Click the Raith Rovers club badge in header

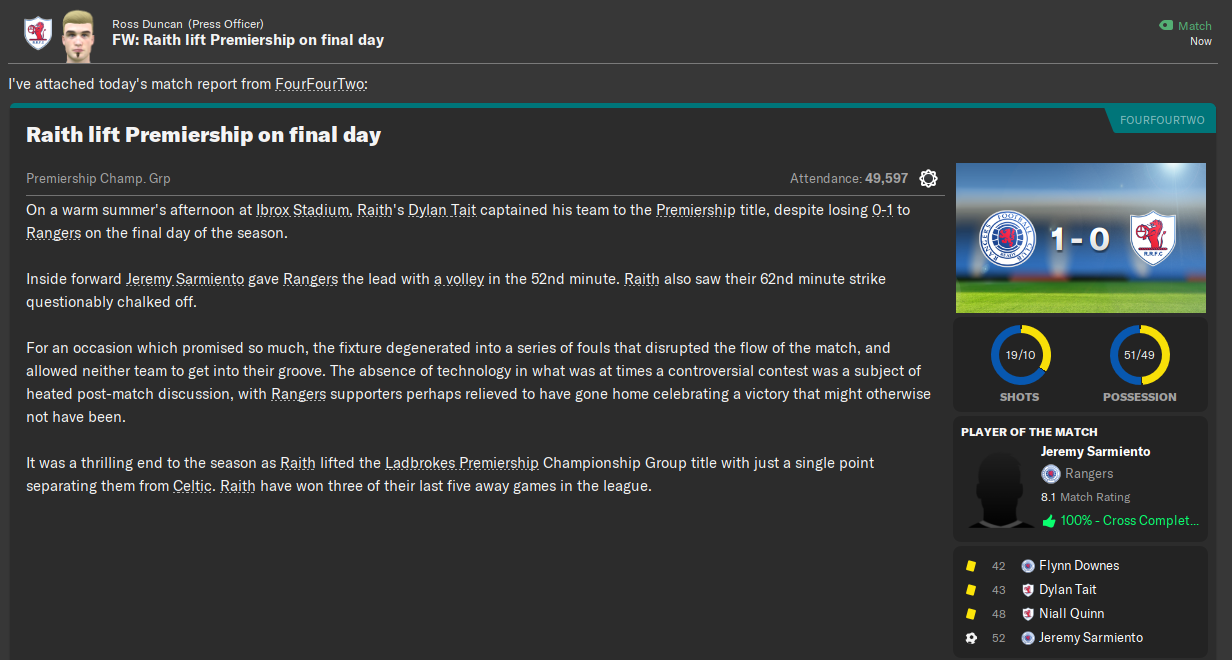click(x=38, y=32)
